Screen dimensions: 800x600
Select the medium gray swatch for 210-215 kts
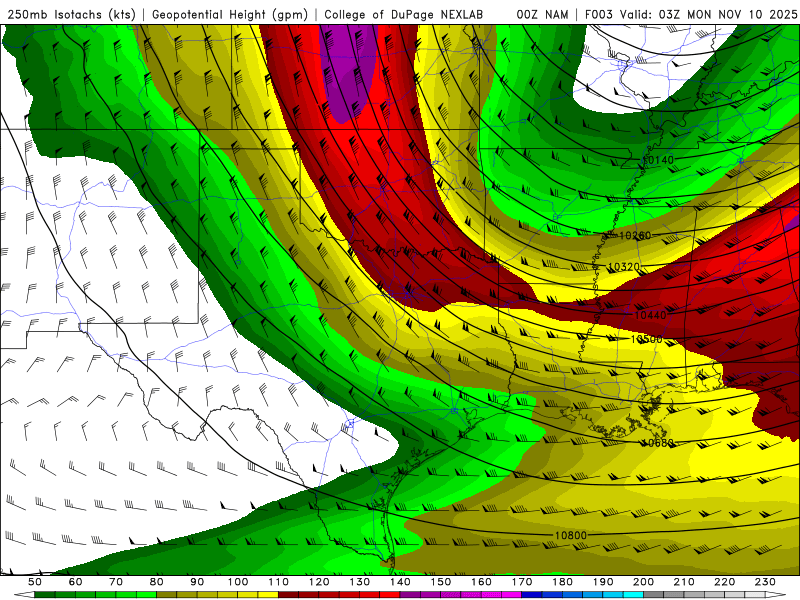pyautogui.click(x=693, y=595)
